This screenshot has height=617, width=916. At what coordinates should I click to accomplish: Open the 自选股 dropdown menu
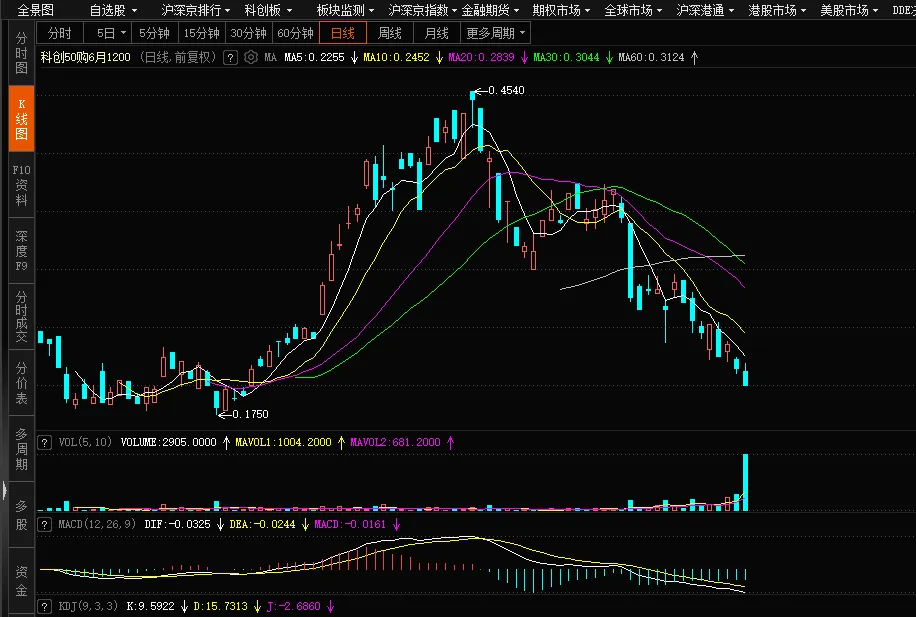(114, 10)
